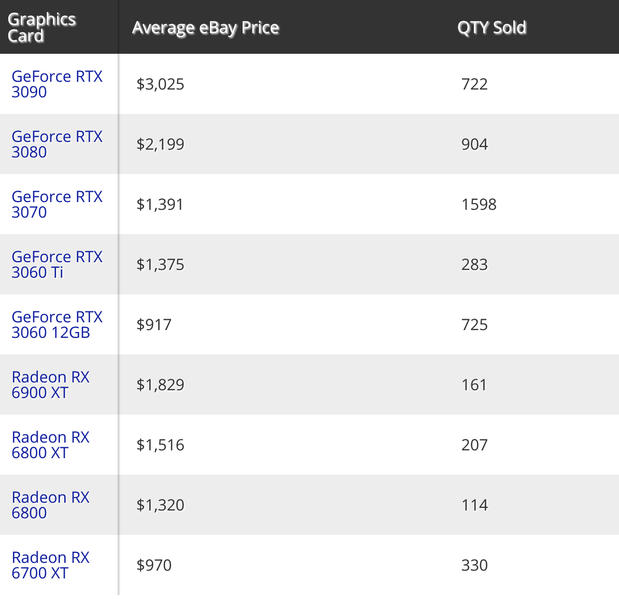Click the Radeon RX 6800 XT link

point(50,444)
